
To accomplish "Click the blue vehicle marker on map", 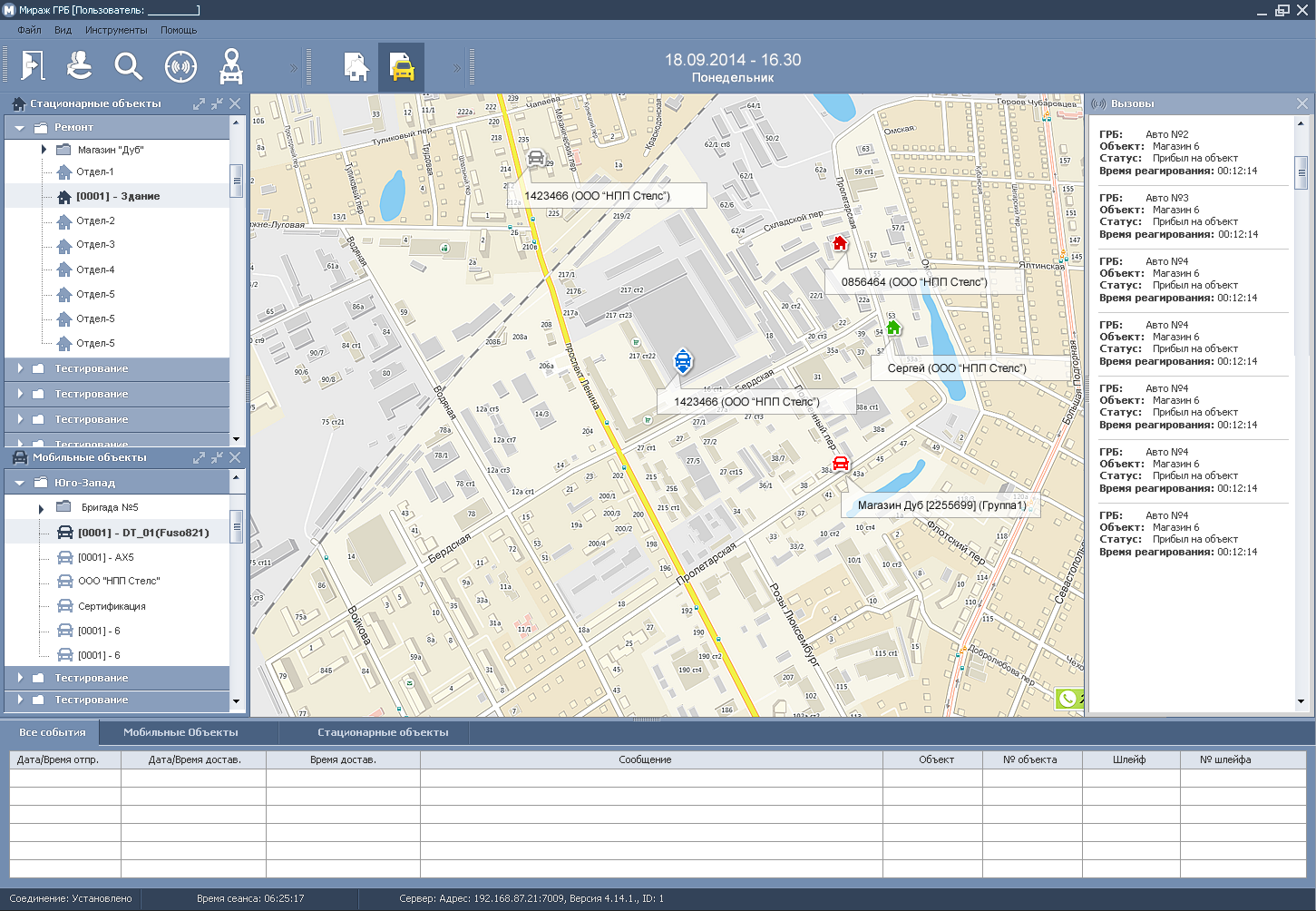I will coord(683,361).
